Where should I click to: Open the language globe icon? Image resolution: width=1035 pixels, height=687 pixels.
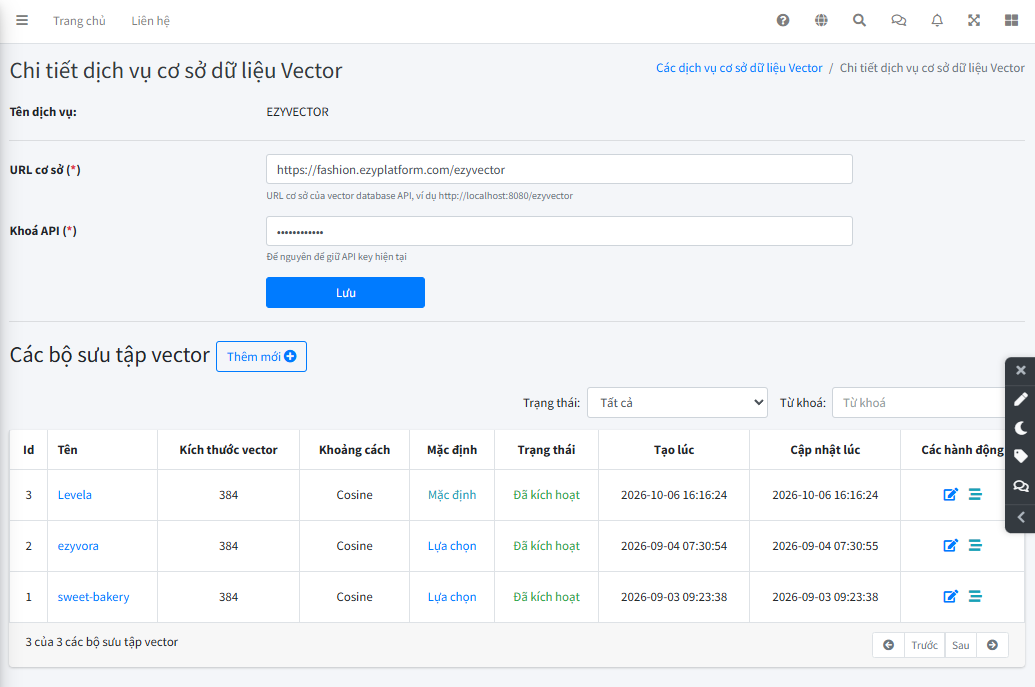821,20
